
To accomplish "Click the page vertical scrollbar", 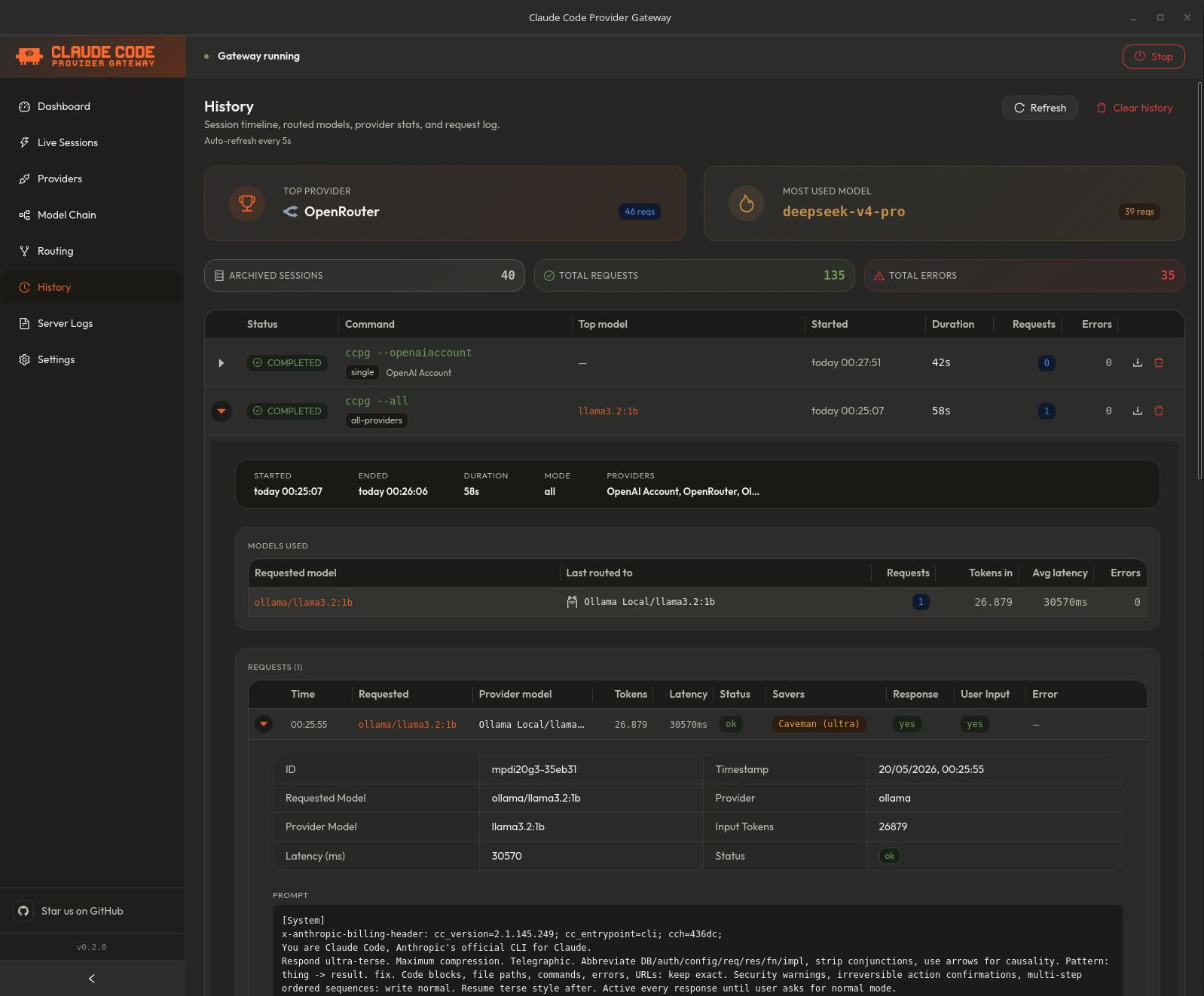I will (x=1200, y=279).
